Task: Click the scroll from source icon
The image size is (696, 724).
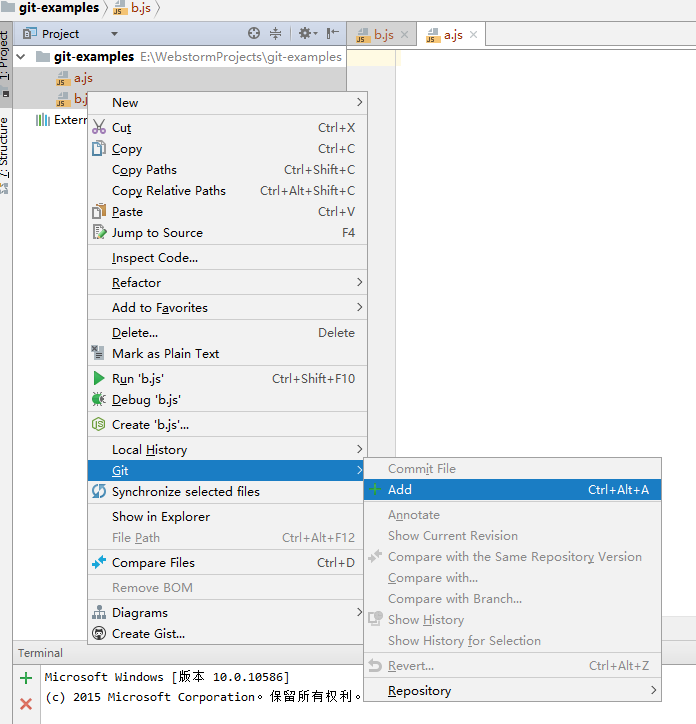Action: click(254, 34)
